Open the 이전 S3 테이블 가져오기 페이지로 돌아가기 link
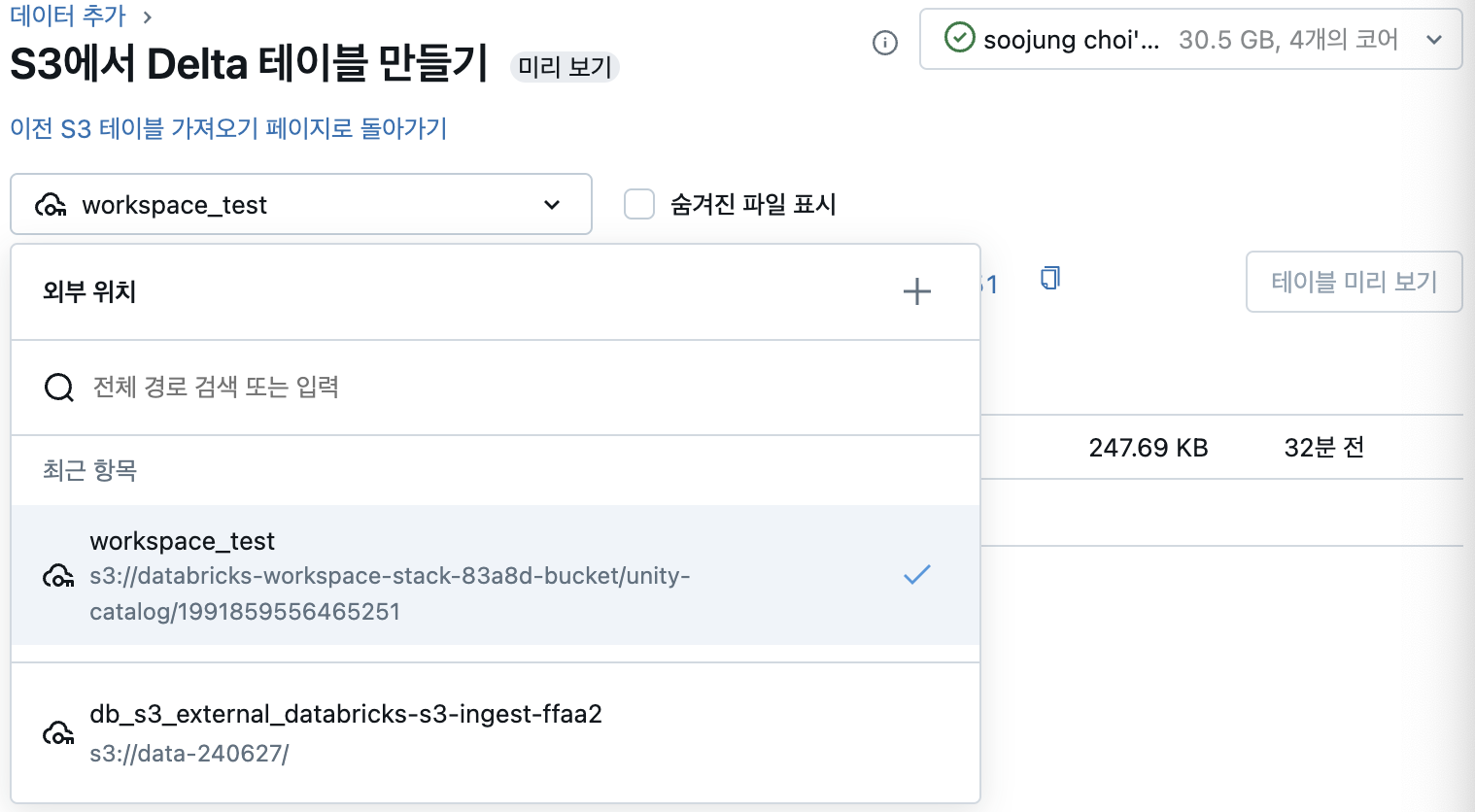1475x812 pixels. 227,129
